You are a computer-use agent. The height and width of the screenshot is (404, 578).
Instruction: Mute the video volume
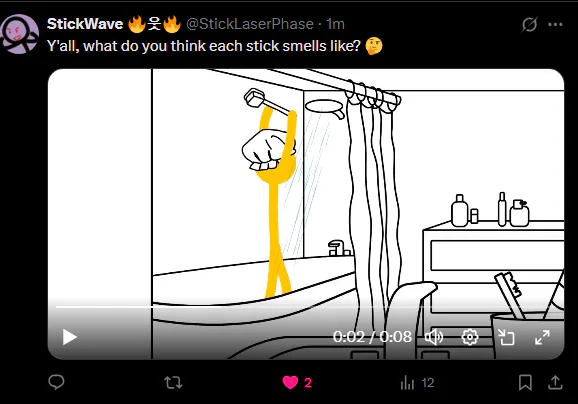click(434, 337)
